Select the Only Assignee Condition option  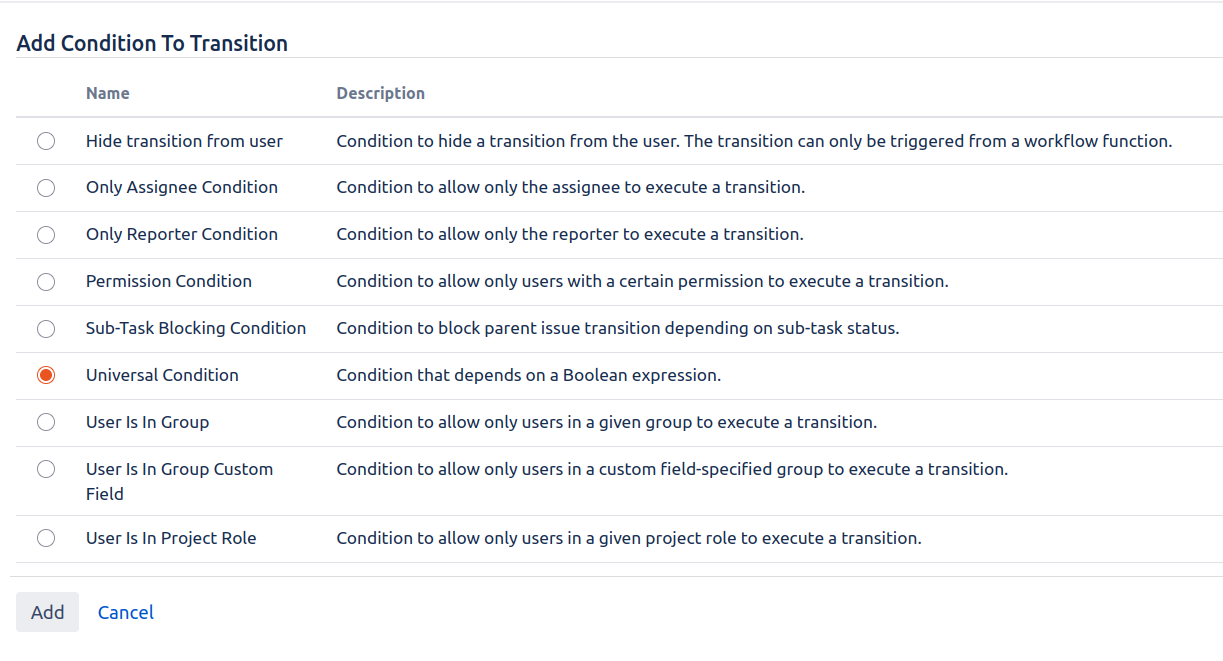46,187
